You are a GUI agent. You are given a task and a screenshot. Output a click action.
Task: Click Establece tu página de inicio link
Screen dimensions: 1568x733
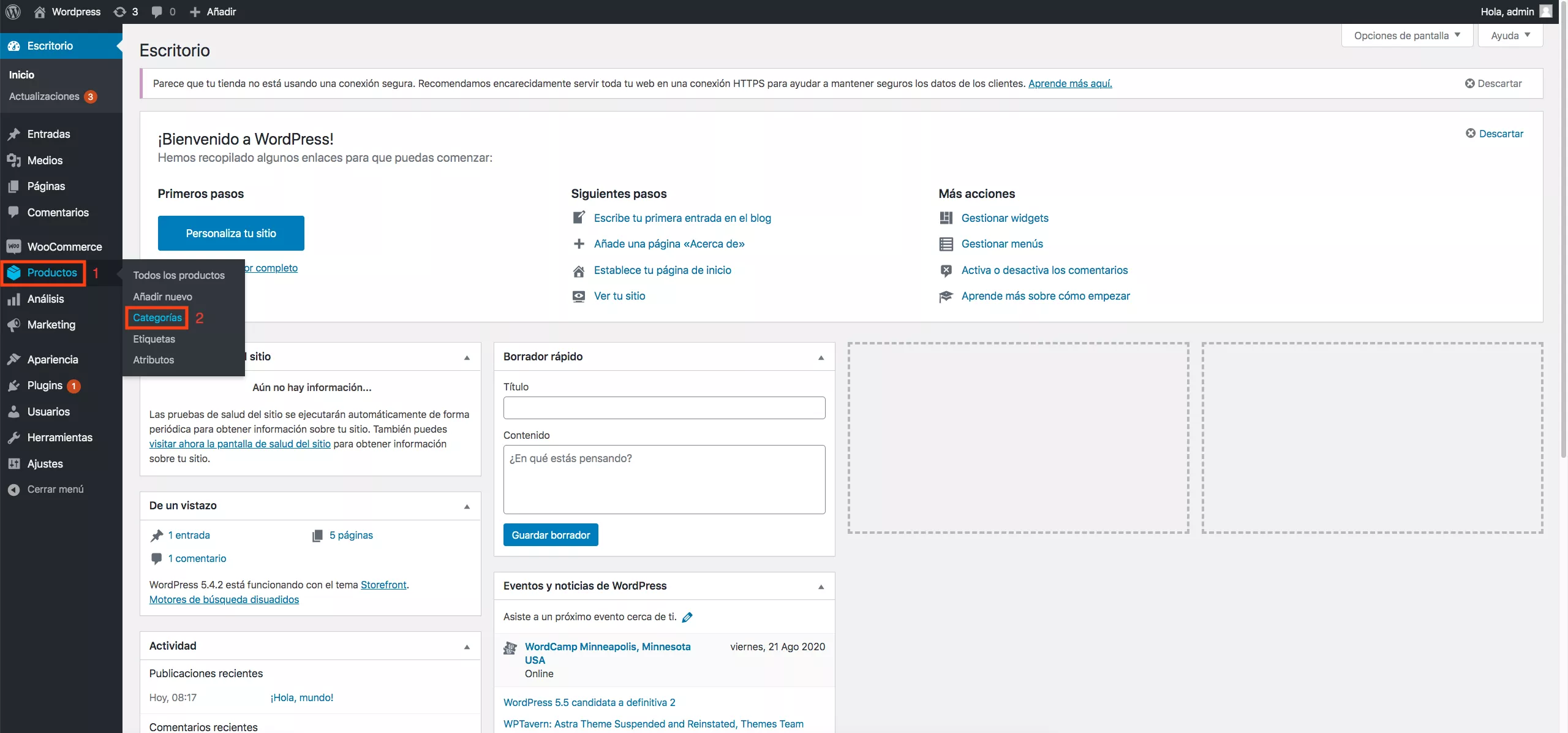point(662,270)
